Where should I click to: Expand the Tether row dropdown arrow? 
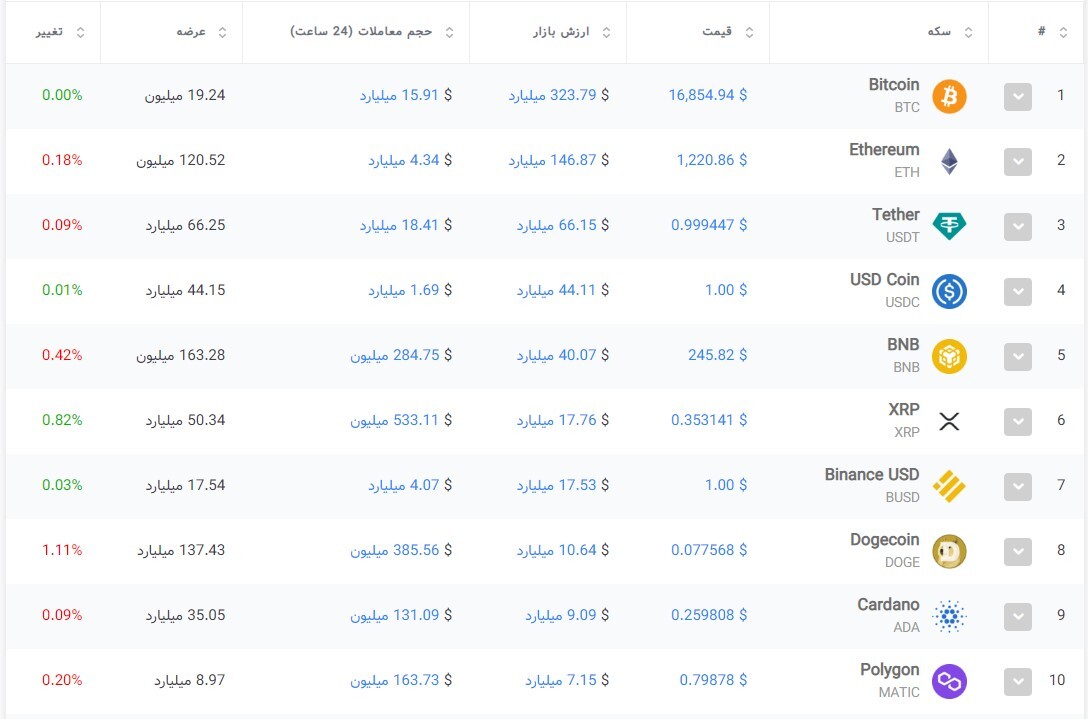[1017, 227]
